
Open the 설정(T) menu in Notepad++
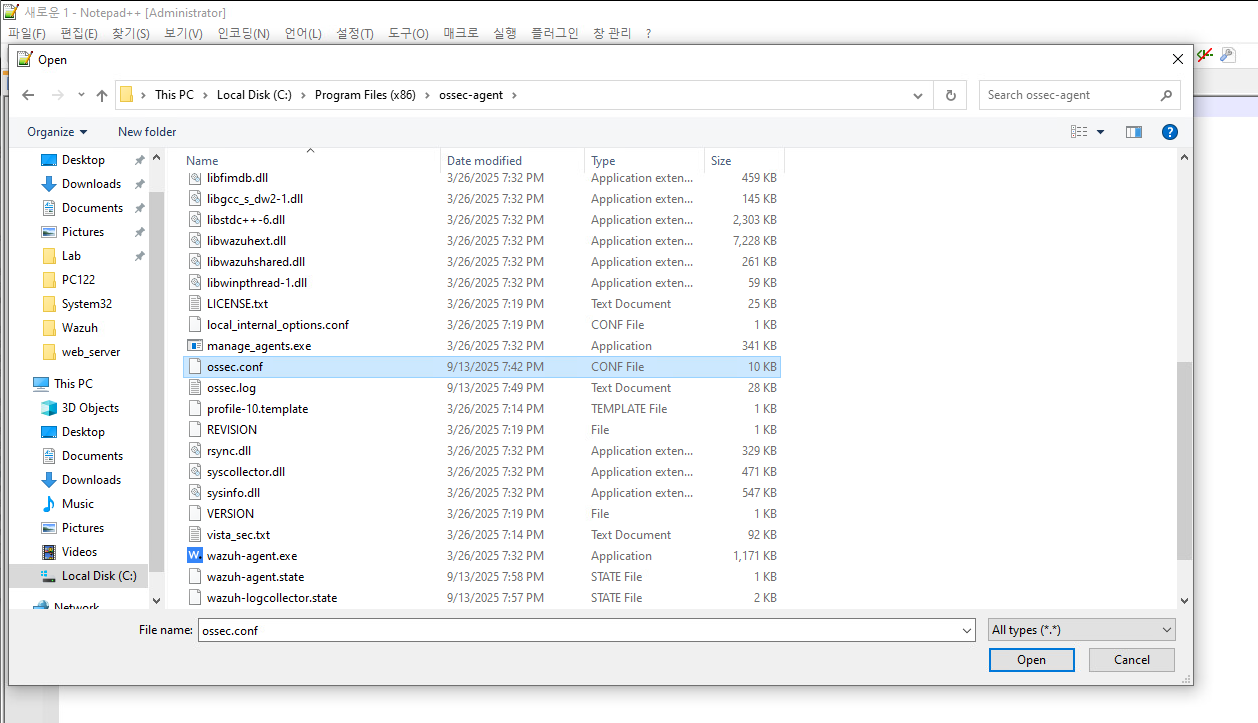click(355, 33)
